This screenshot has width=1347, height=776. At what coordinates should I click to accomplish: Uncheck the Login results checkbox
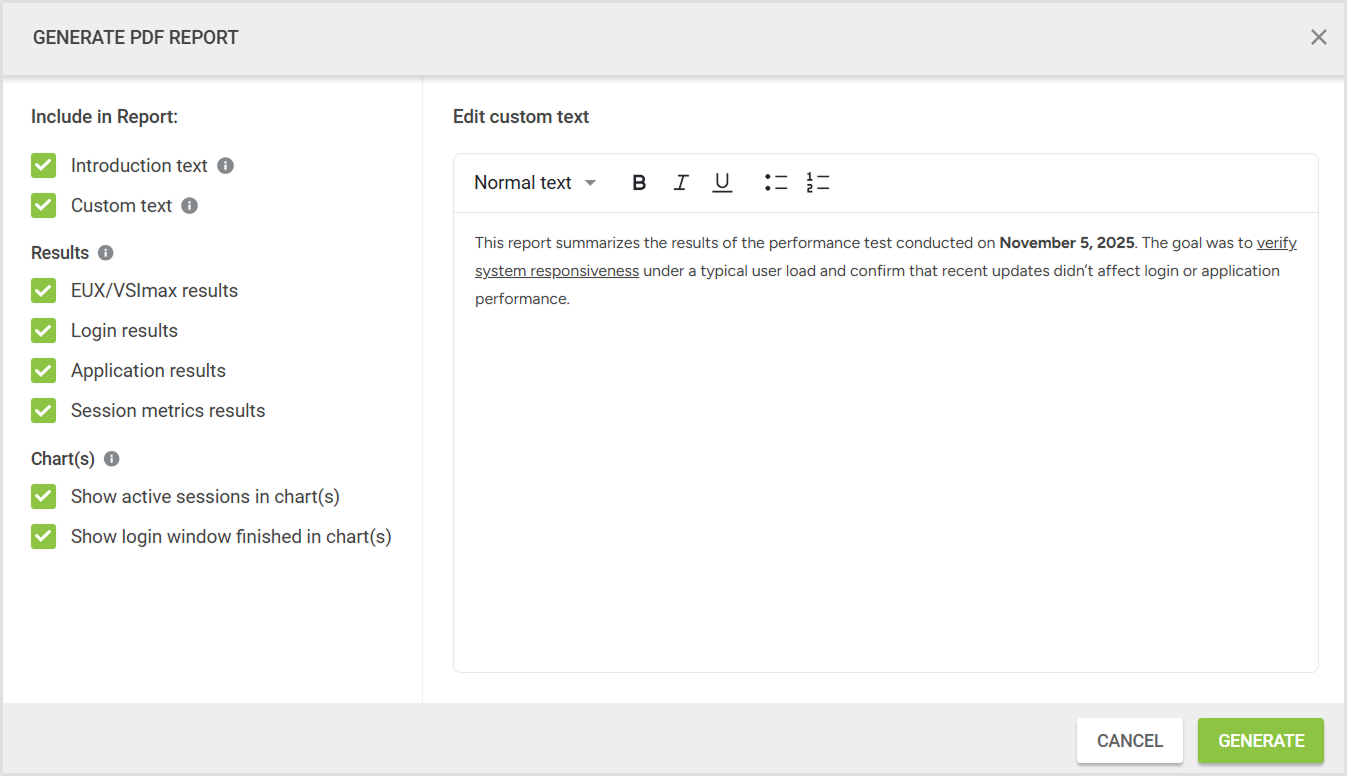[x=43, y=331]
